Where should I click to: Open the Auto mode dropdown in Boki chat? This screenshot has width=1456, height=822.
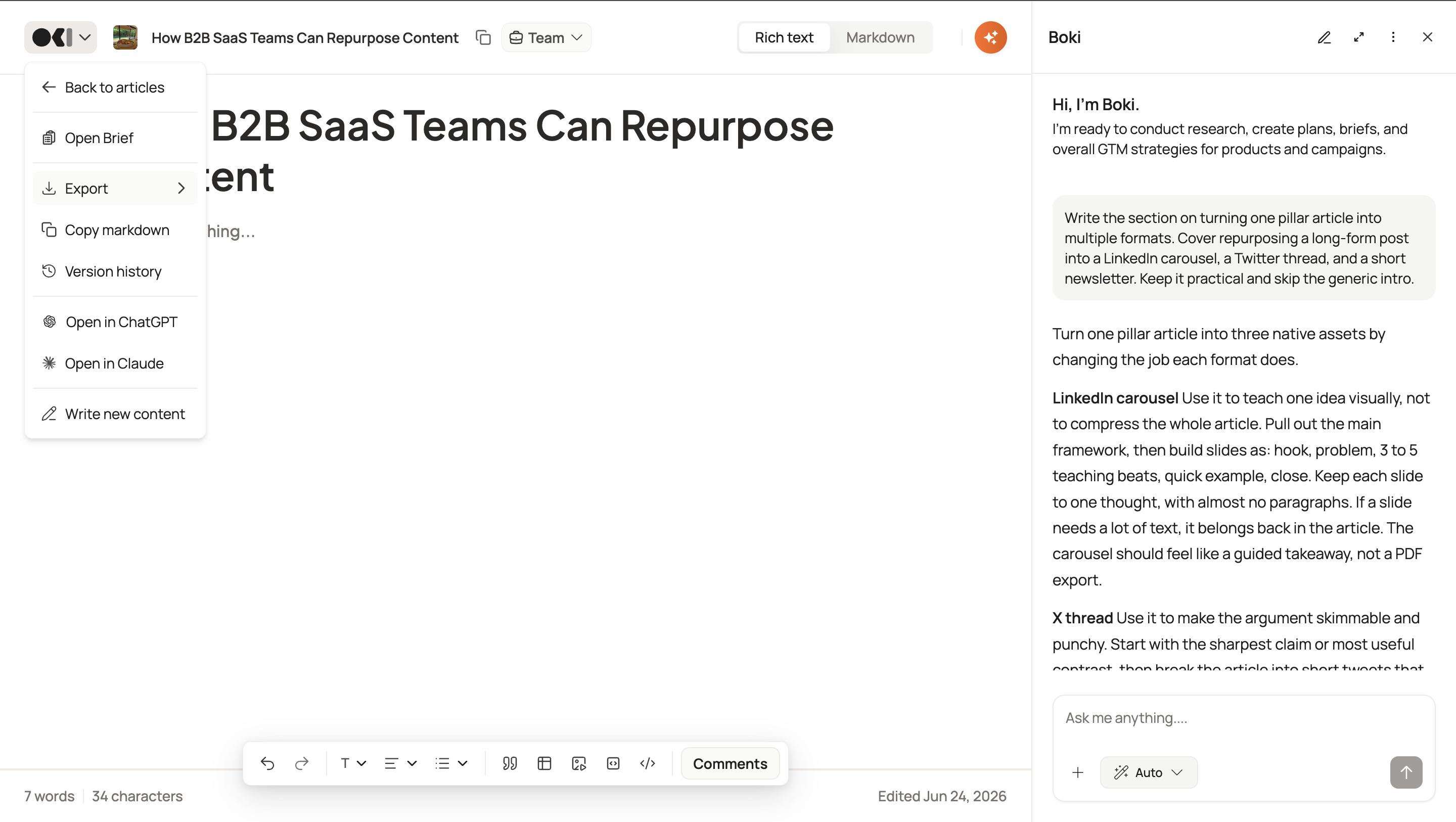pos(1149,772)
